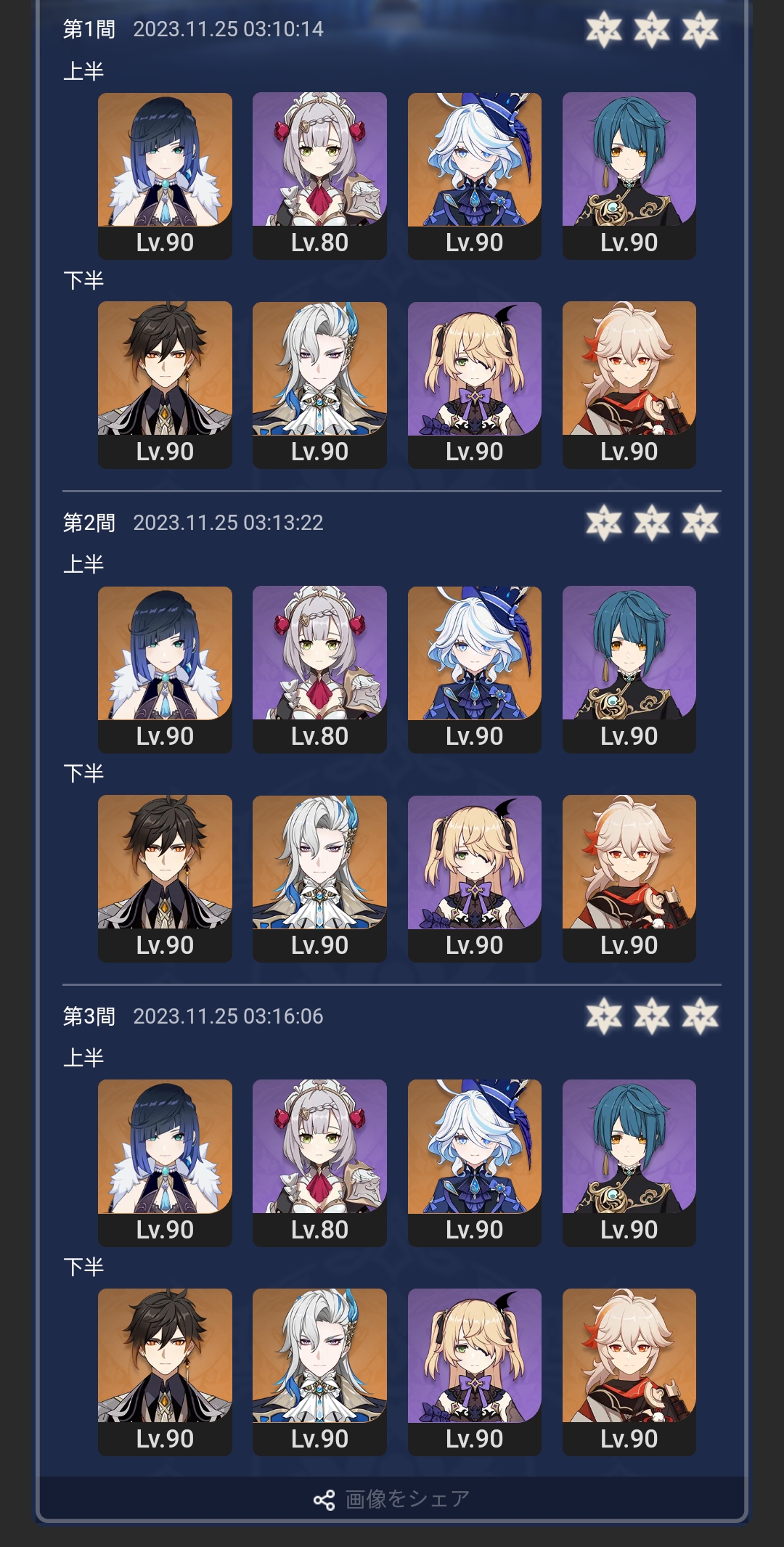Tap Xingqiu portrait in chamber 3 first half
Viewport: 784px width, 1547px height.
click(x=629, y=1163)
